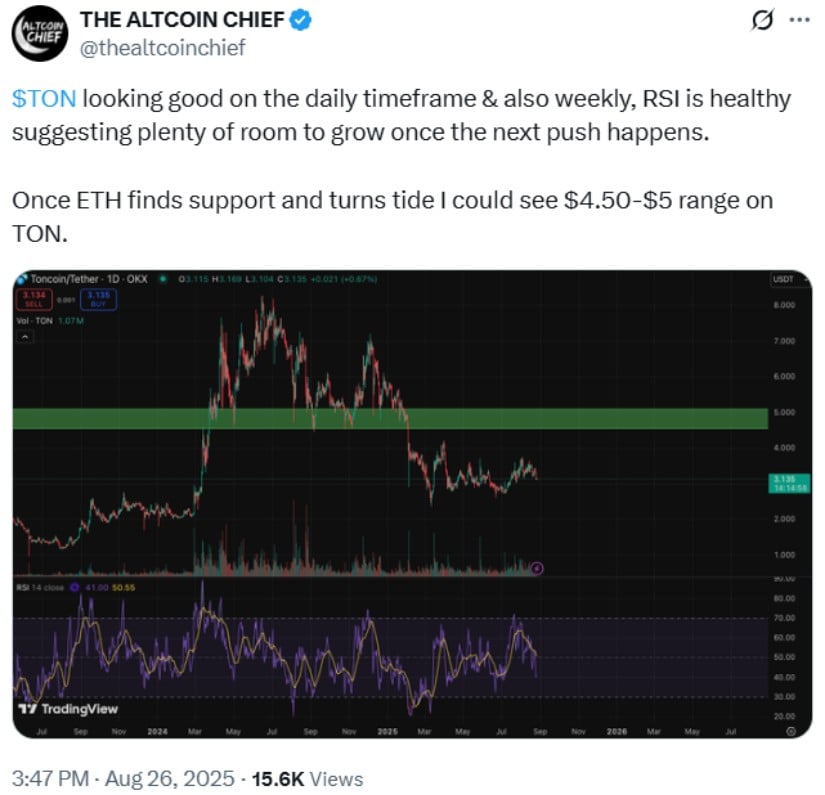Open the @thealtcoinchief handle link
This screenshot has width=825, height=795.
coord(162,48)
